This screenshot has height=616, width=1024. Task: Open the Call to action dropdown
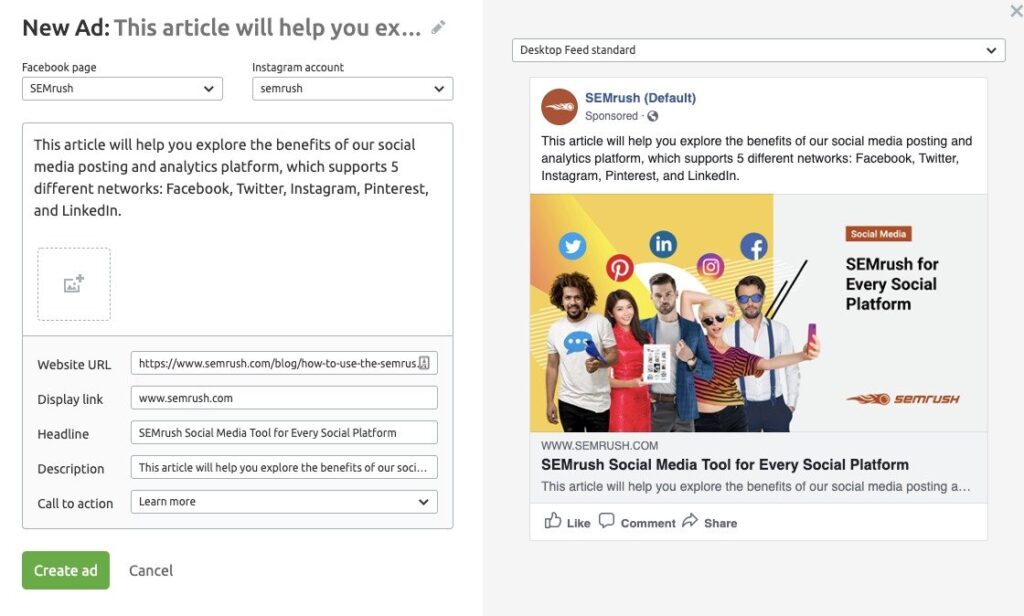(284, 502)
